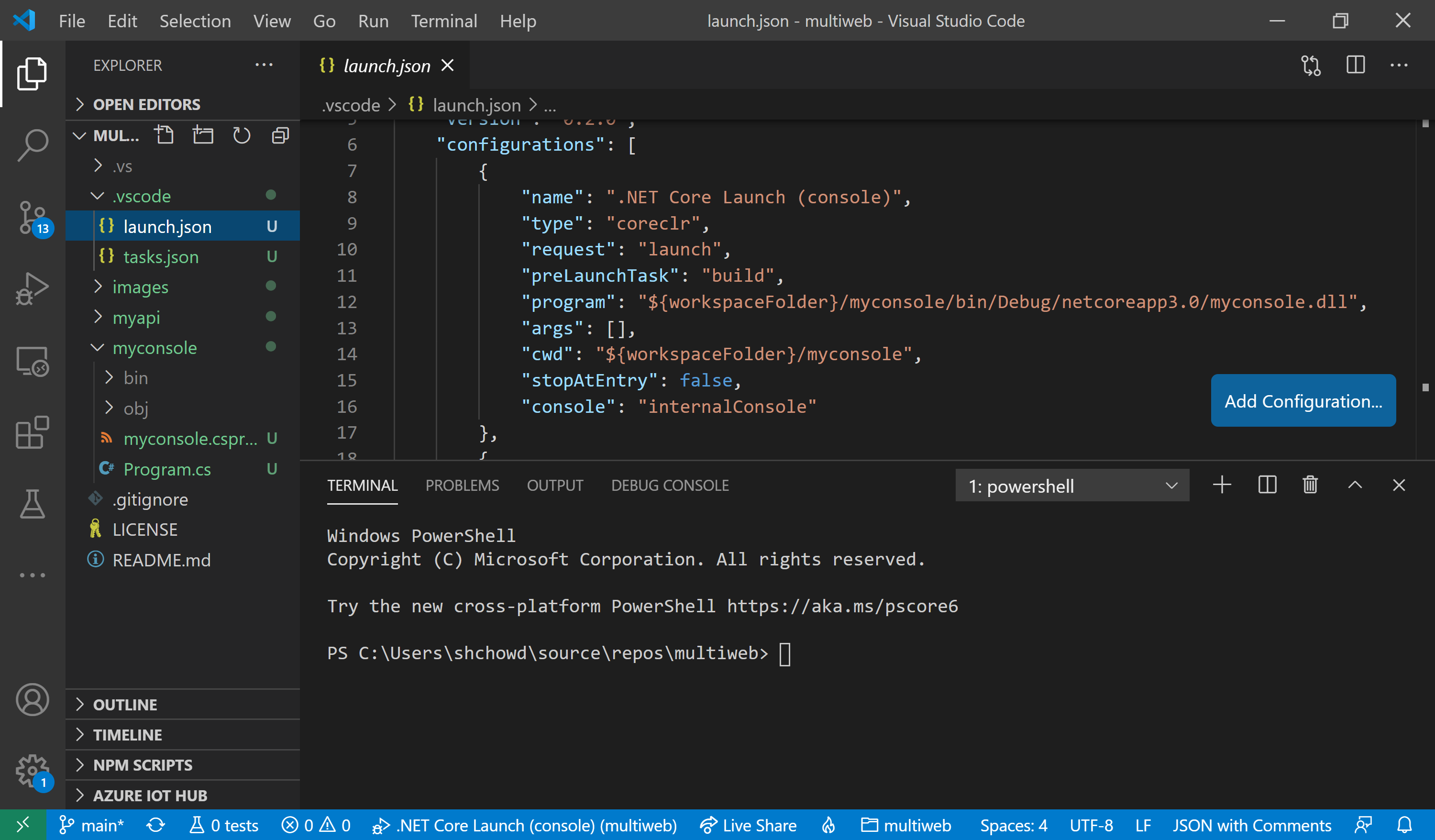Open Source Control view with 13 changes
The height and width of the screenshot is (840, 1435).
tap(33, 218)
